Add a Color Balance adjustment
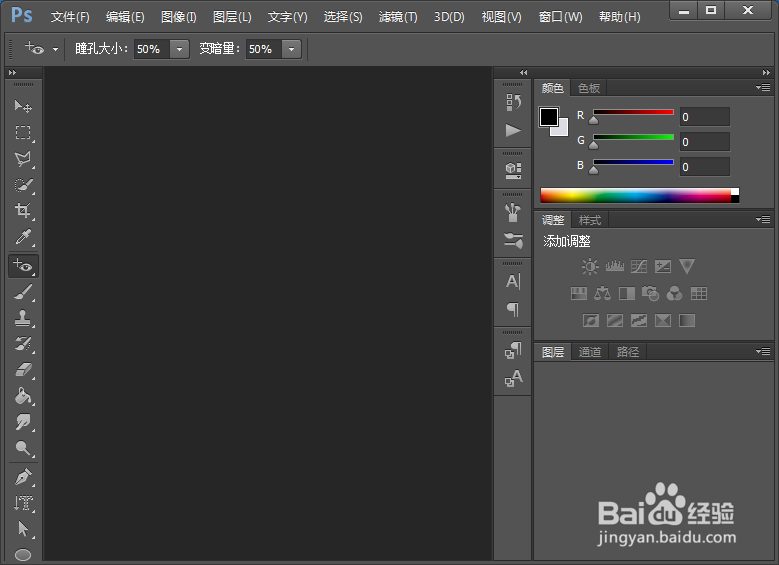779x565 pixels. [603, 294]
